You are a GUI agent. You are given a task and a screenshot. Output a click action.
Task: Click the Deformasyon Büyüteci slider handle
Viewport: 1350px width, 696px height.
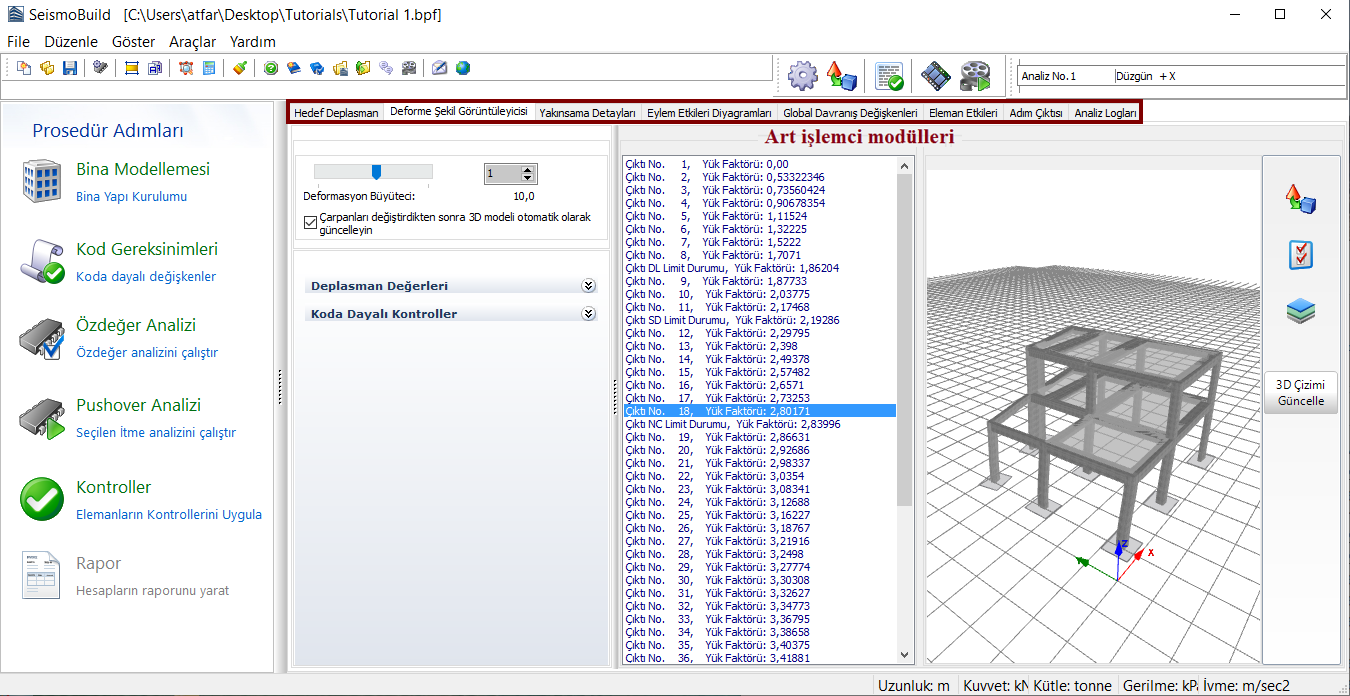(376, 172)
